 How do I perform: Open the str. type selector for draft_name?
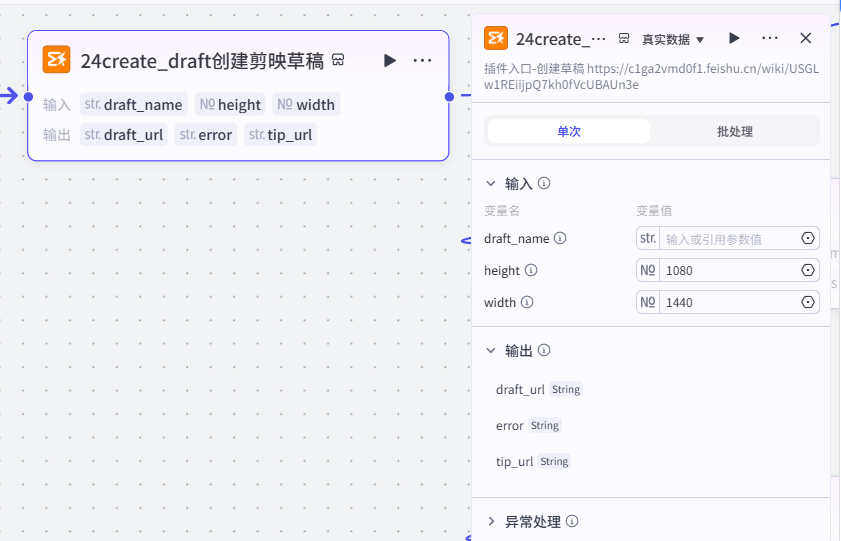tap(648, 238)
